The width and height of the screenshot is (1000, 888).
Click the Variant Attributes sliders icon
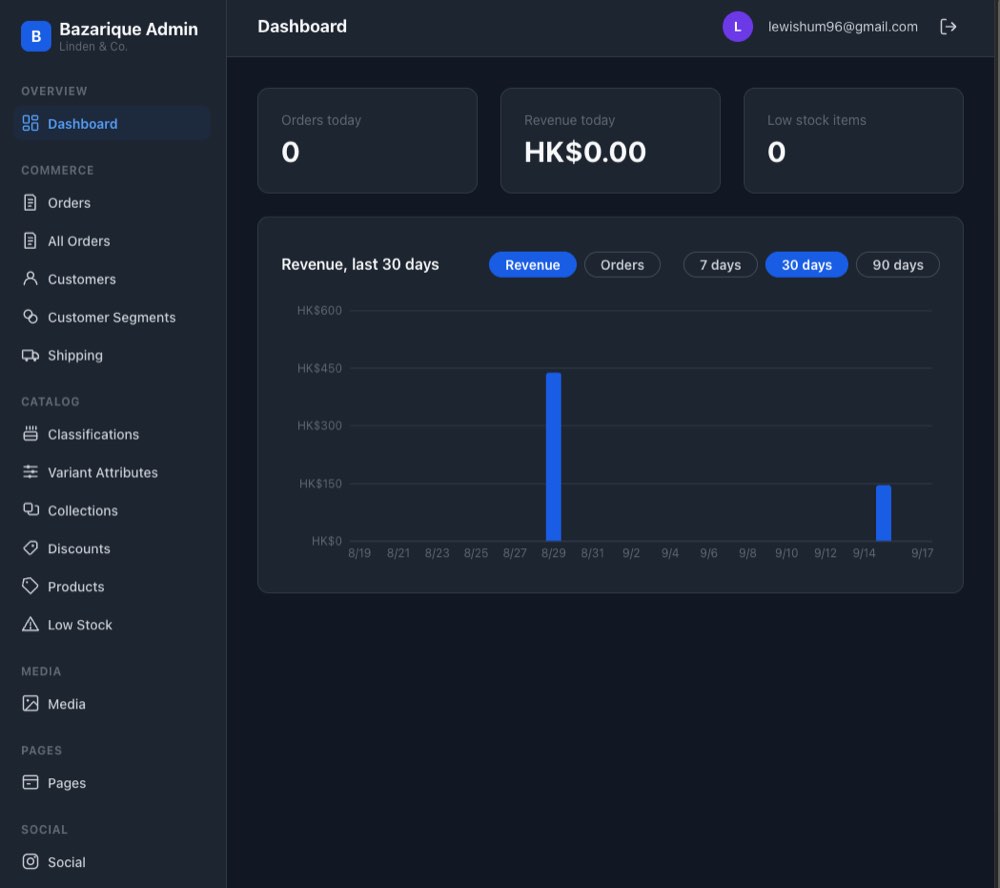click(x=30, y=472)
